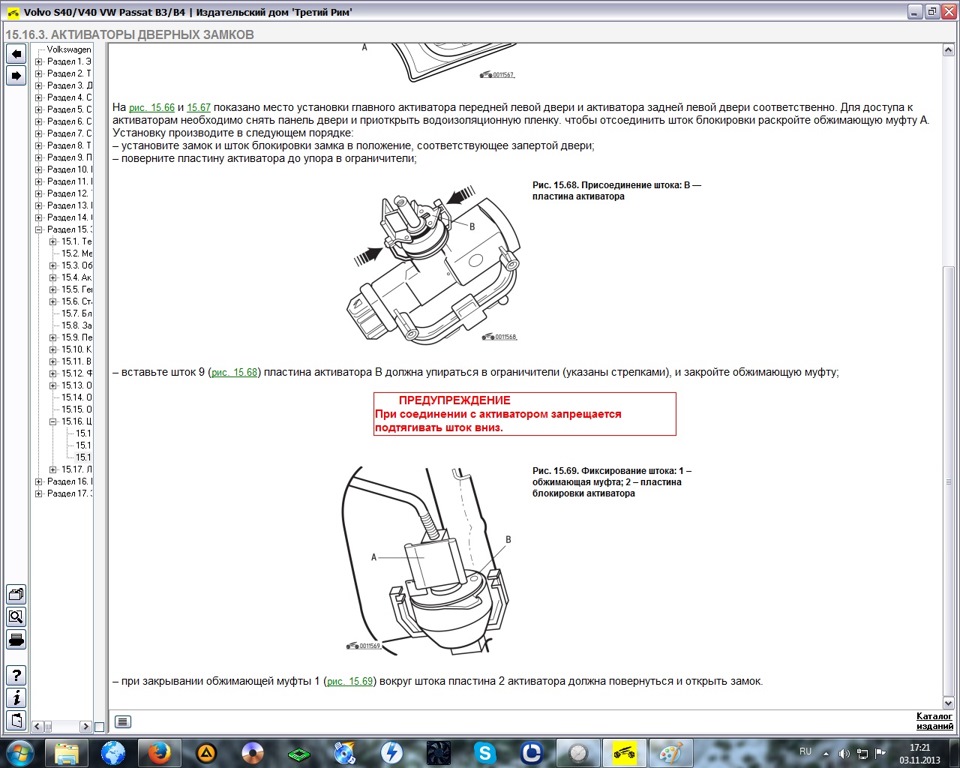Click the exit door icon in sidebar
Image resolution: width=960 pixels, height=768 pixels.
(17, 720)
